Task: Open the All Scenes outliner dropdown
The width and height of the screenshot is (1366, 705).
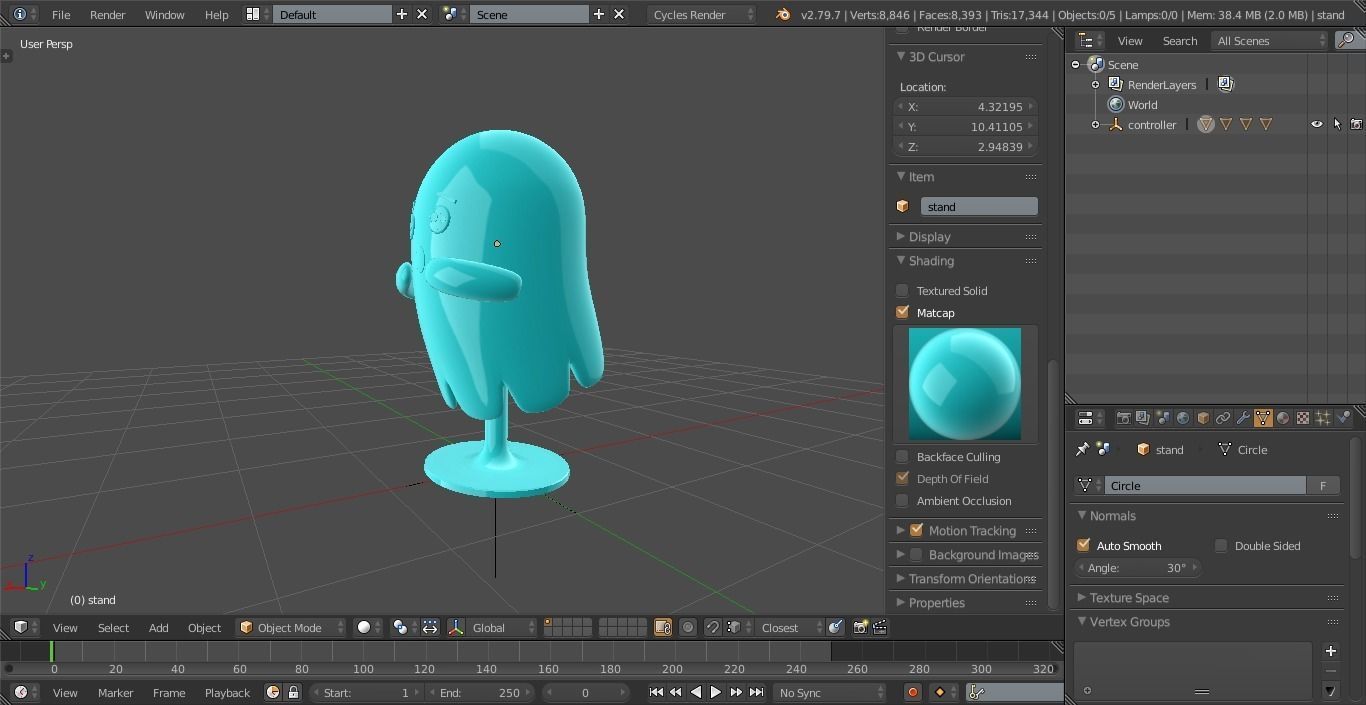Action: [x=1270, y=40]
